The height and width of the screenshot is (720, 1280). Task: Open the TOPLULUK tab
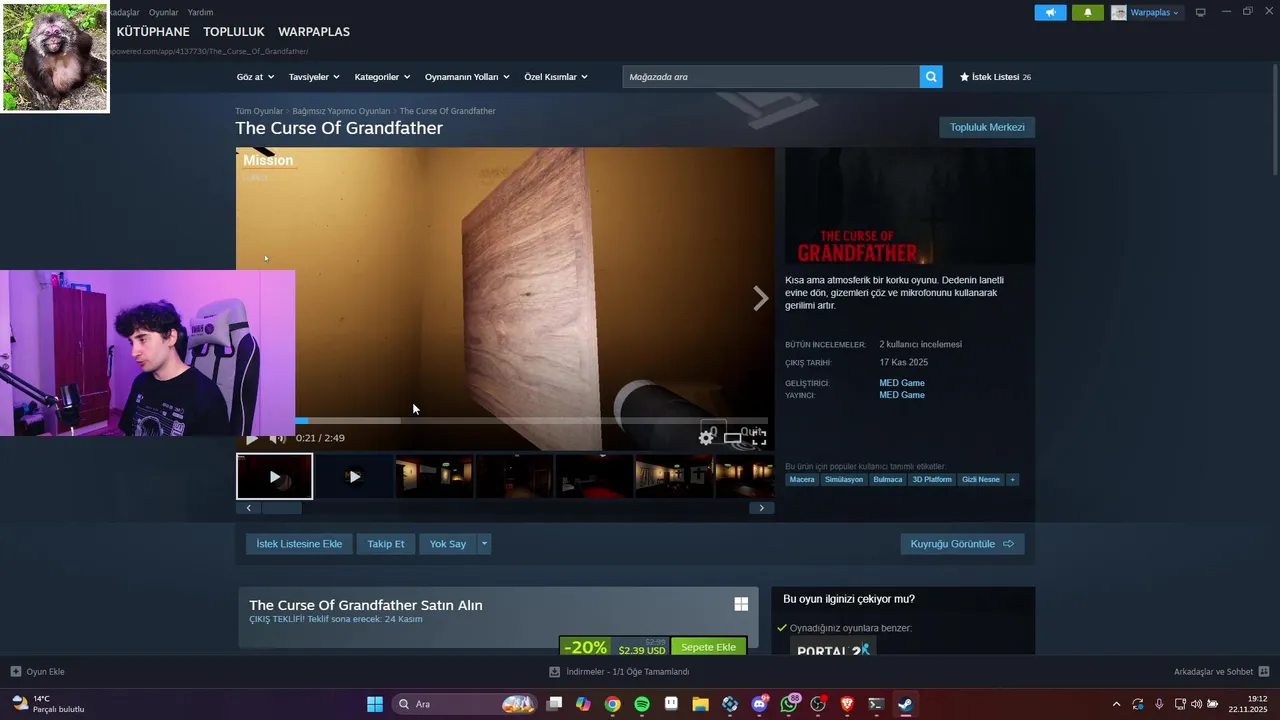[x=234, y=32]
